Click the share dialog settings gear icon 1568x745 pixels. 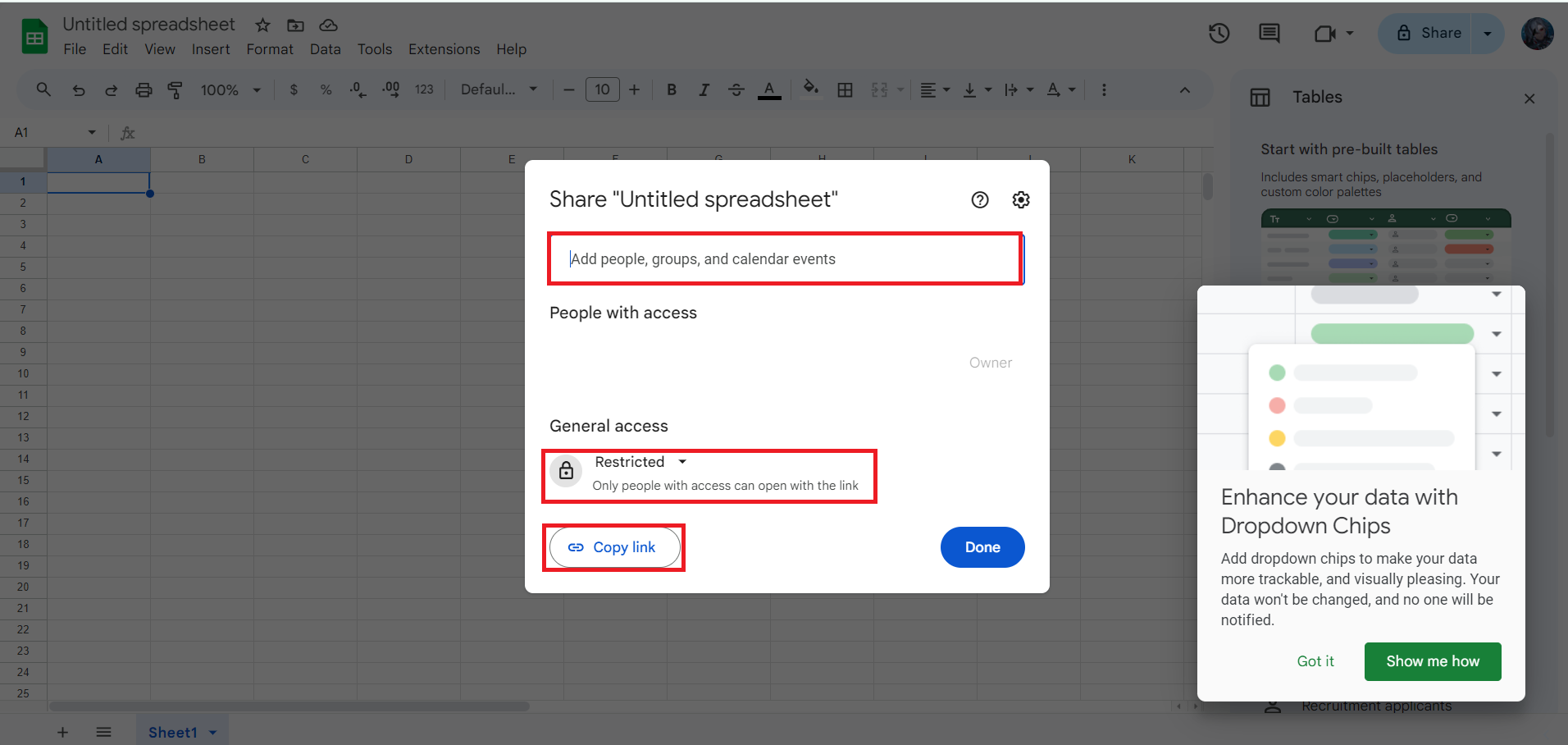tap(1020, 199)
